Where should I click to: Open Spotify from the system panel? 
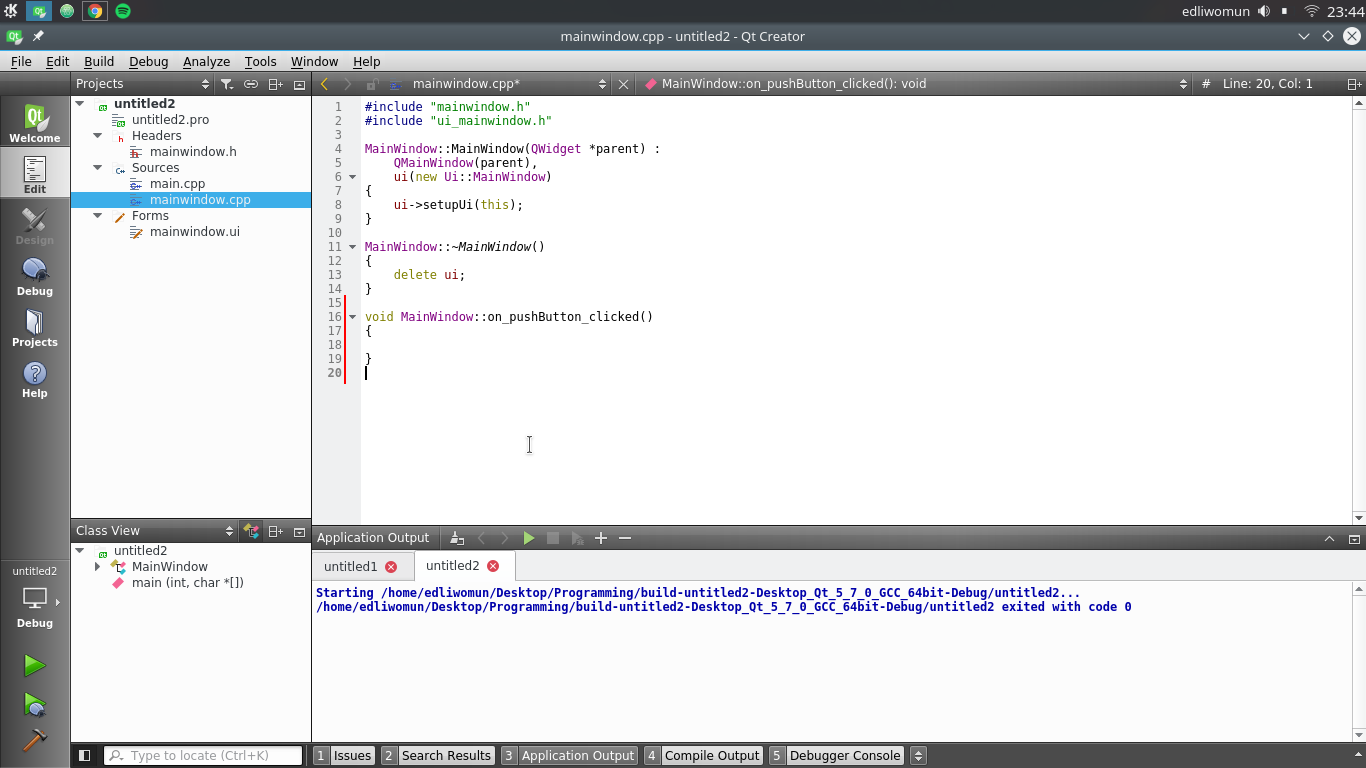(123, 11)
